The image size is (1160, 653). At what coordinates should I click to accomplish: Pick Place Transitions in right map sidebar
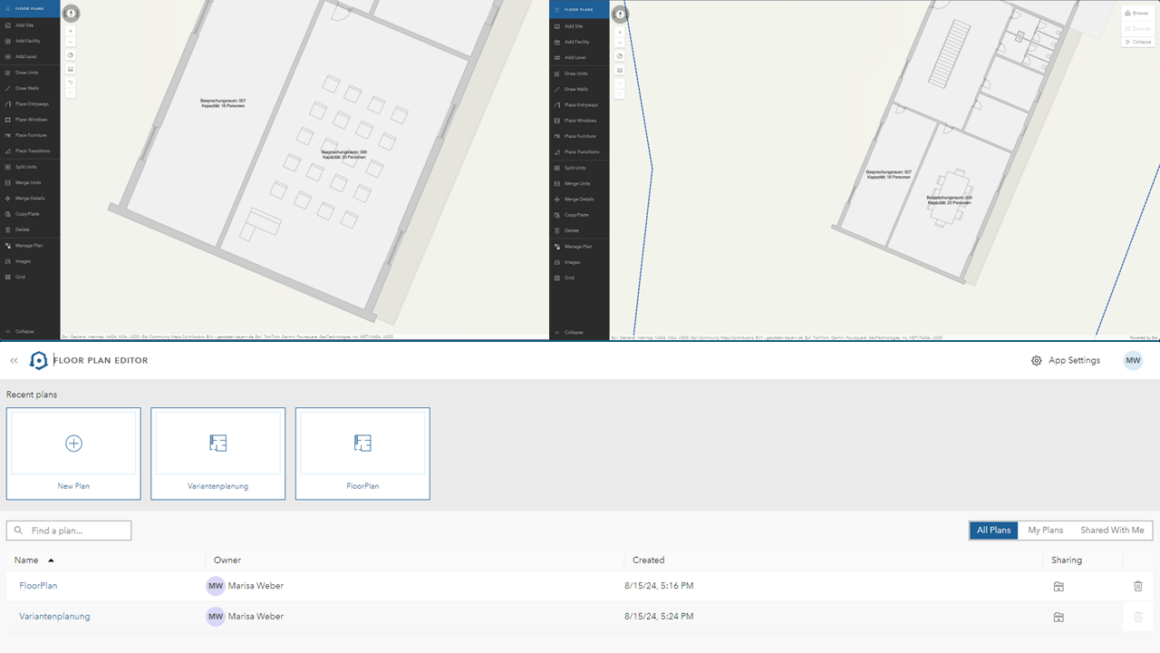[x=579, y=152]
